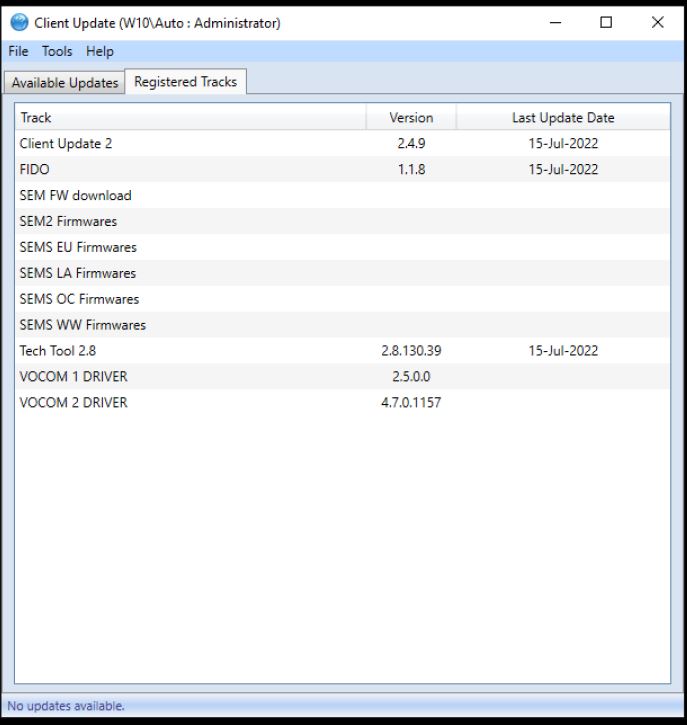Select the SEMS EU Firmwares row
This screenshot has height=725, width=687.
(x=342, y=247)
